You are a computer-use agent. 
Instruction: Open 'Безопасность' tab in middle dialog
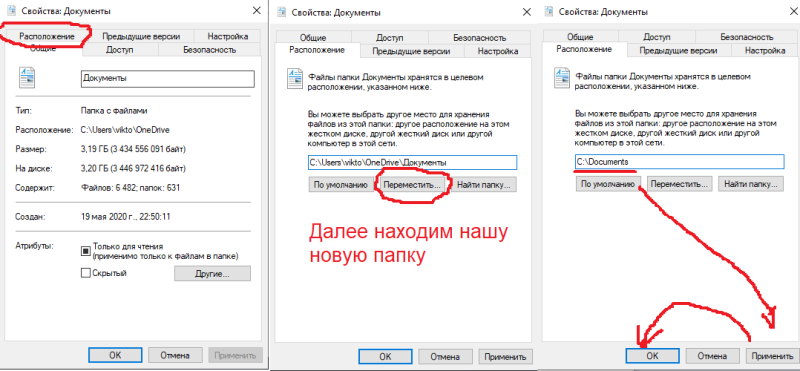tap(480, 38)
